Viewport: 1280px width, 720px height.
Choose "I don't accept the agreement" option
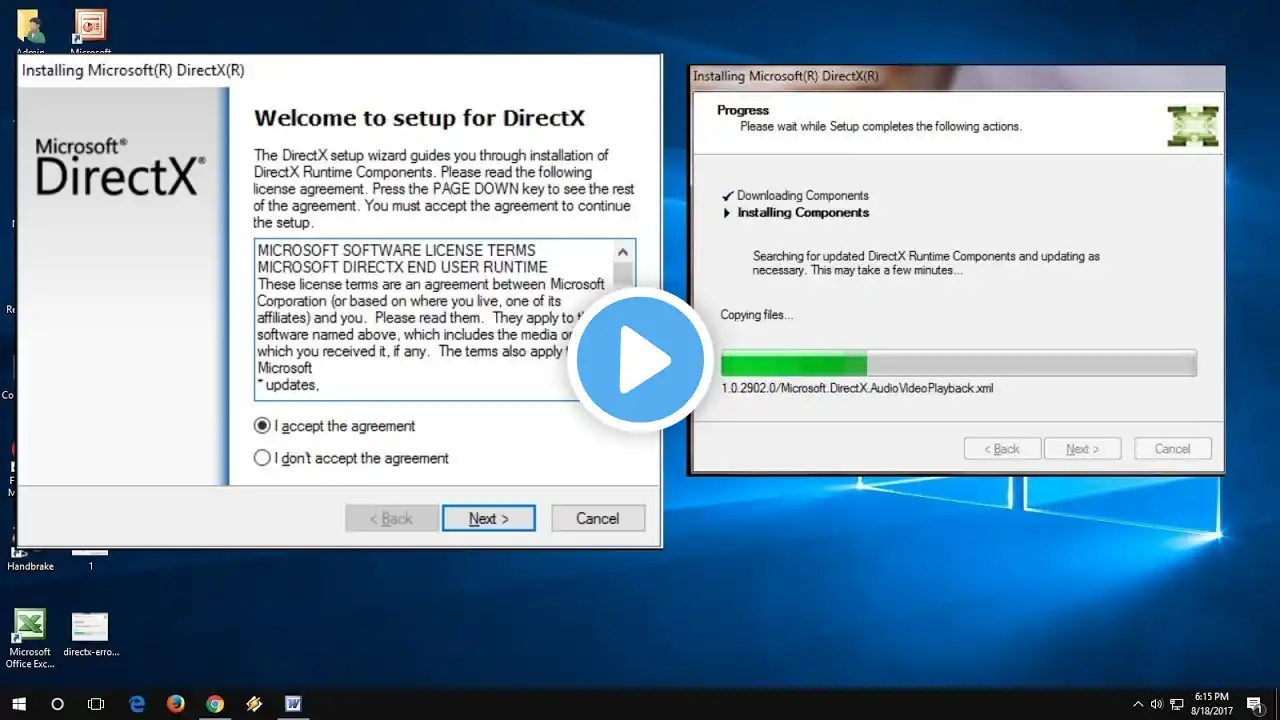click(x=263, y=458)
